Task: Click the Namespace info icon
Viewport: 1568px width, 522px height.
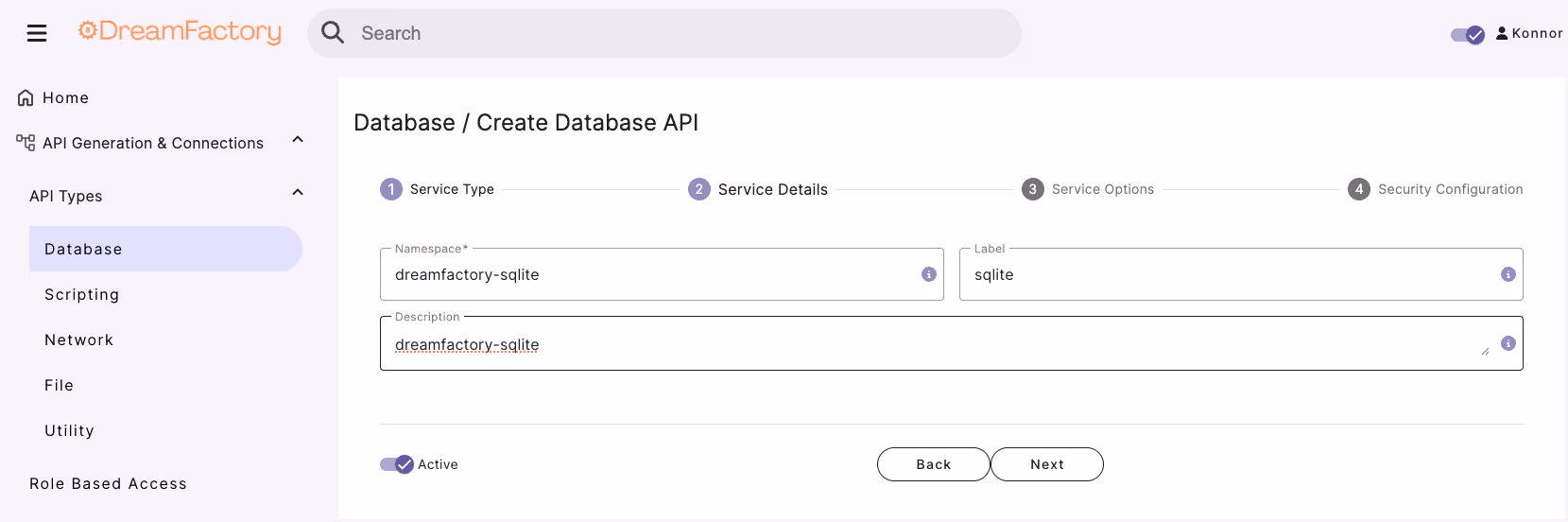Action: 929,274
